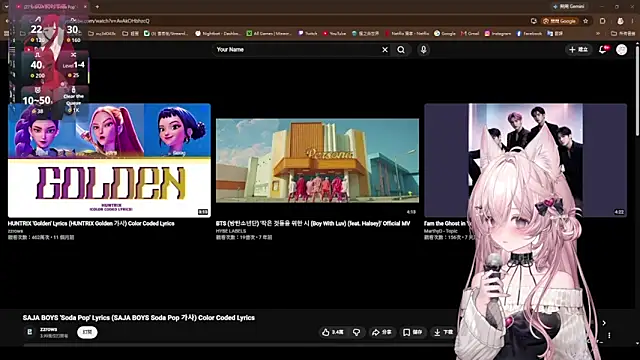Open Gmail bookmark
The width and height of the screenshot is (640, 360).
470,33
